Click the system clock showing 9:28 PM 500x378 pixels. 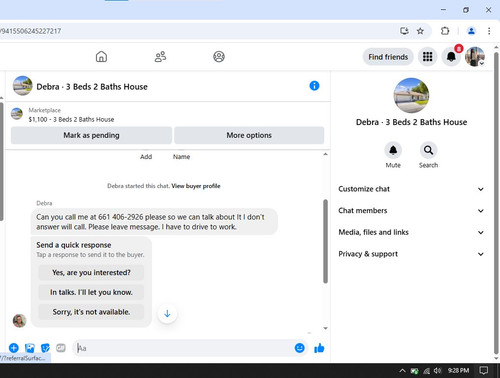coord(458,371)
